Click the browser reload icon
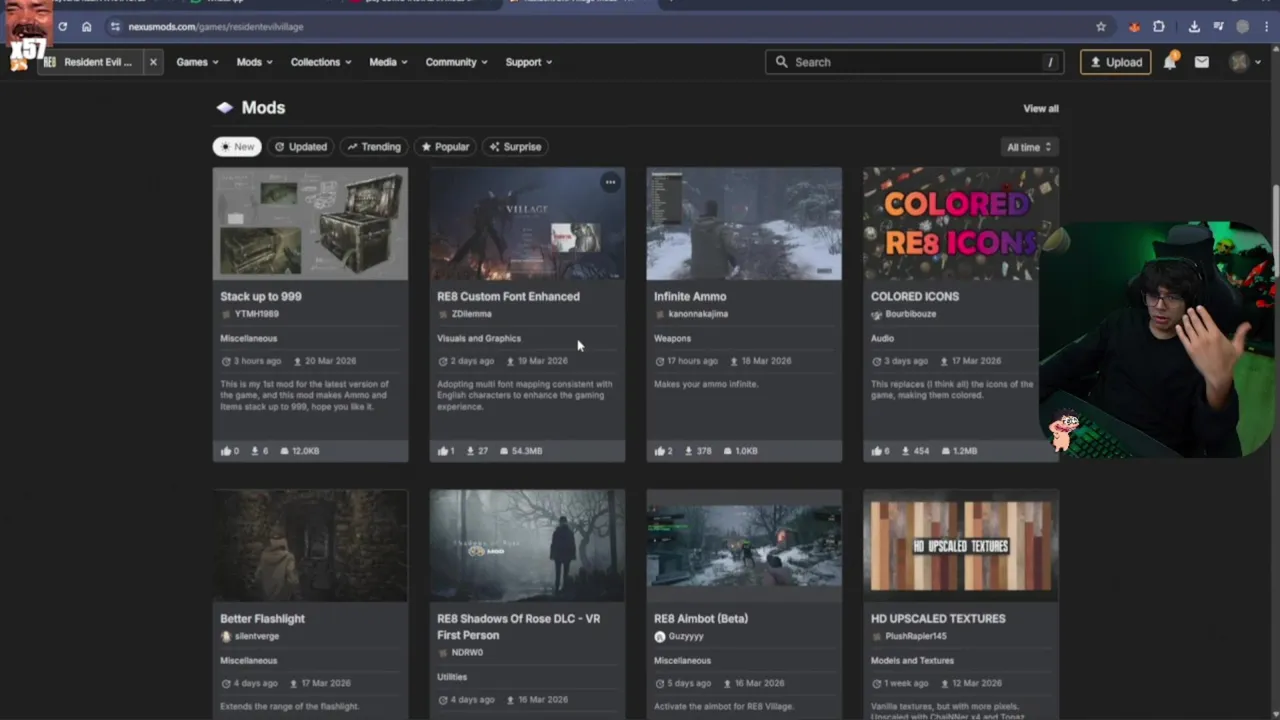 63,27
